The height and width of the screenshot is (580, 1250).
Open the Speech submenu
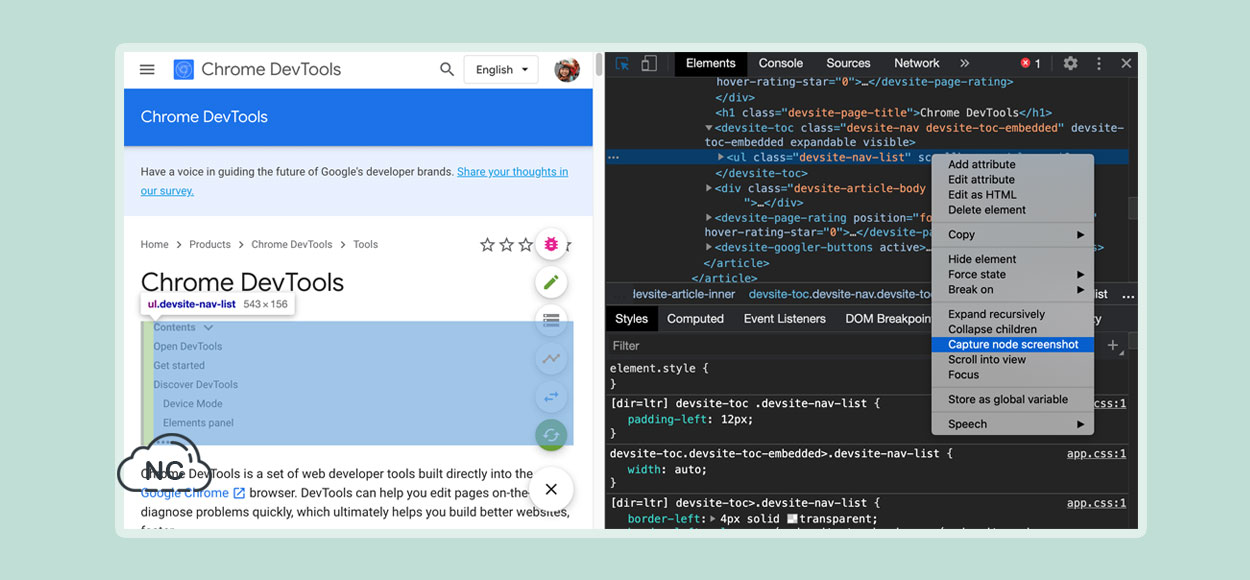[x=1013, y=424]
